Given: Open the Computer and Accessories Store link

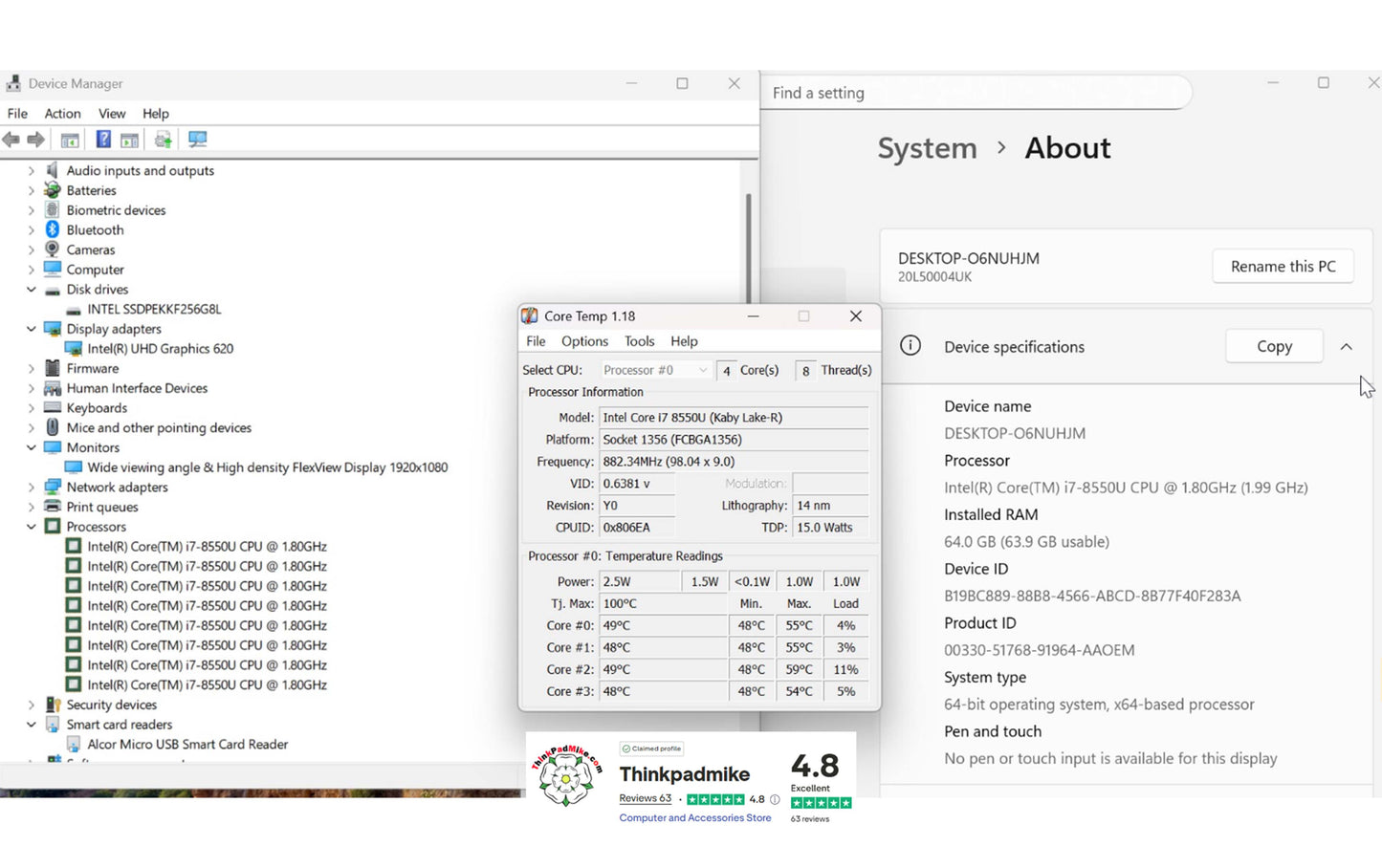Looking at the screenshot, I should click(694, 818).
